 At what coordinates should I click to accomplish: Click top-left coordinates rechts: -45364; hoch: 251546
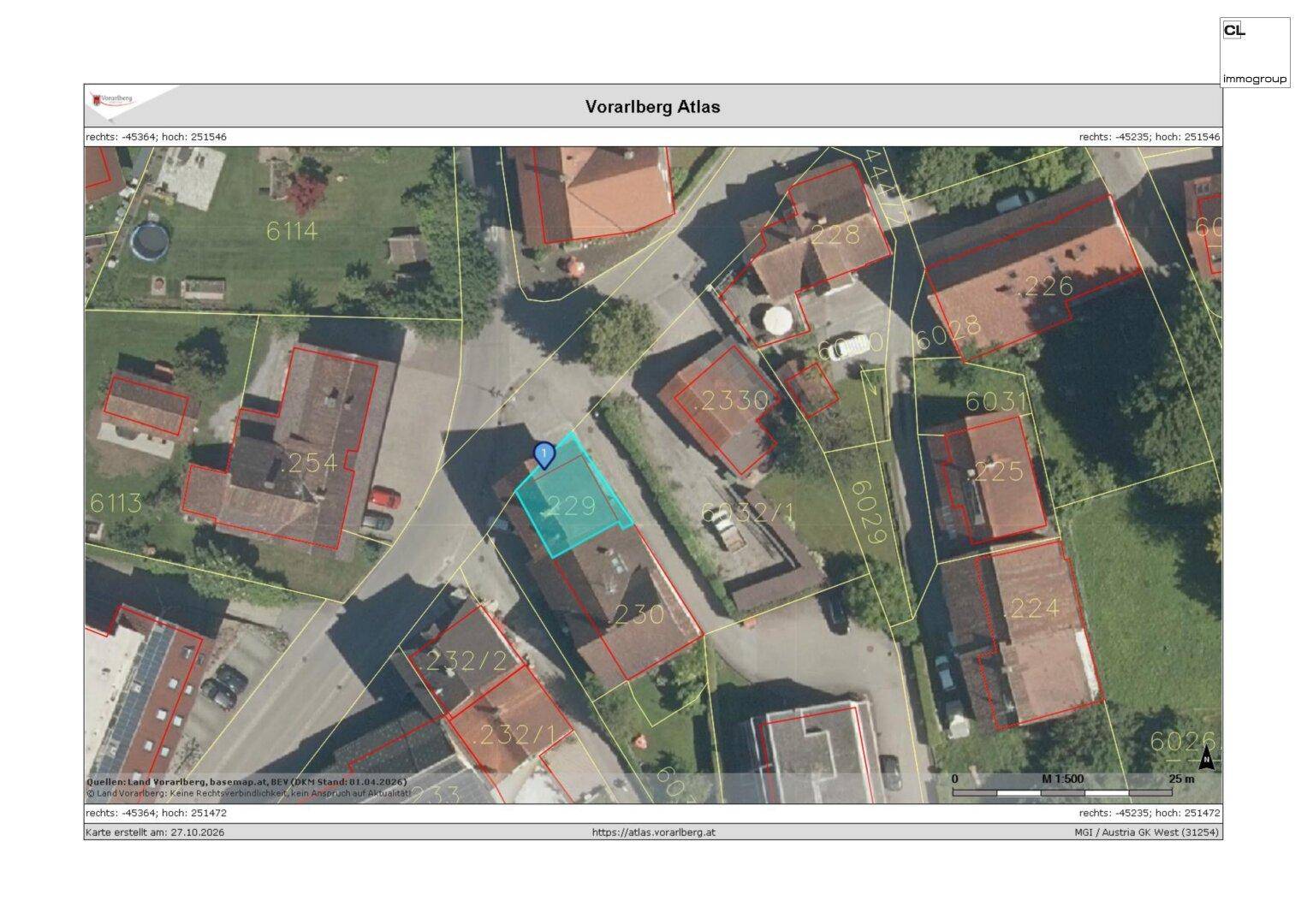[x=156, y=137]
